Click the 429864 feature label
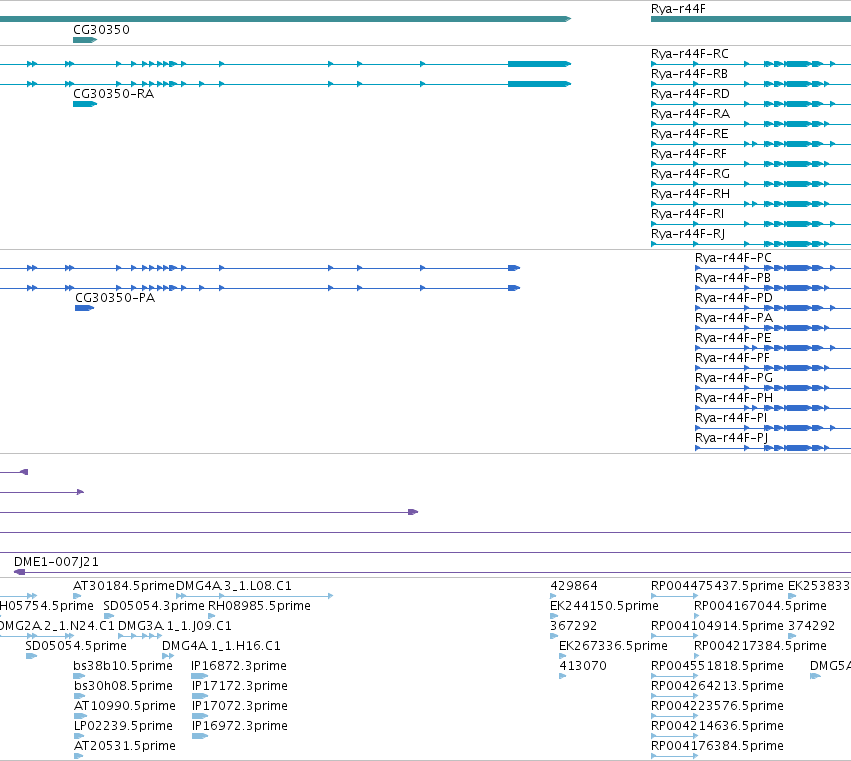The height and width of the screenshot is (761, 851). [574, 586]
